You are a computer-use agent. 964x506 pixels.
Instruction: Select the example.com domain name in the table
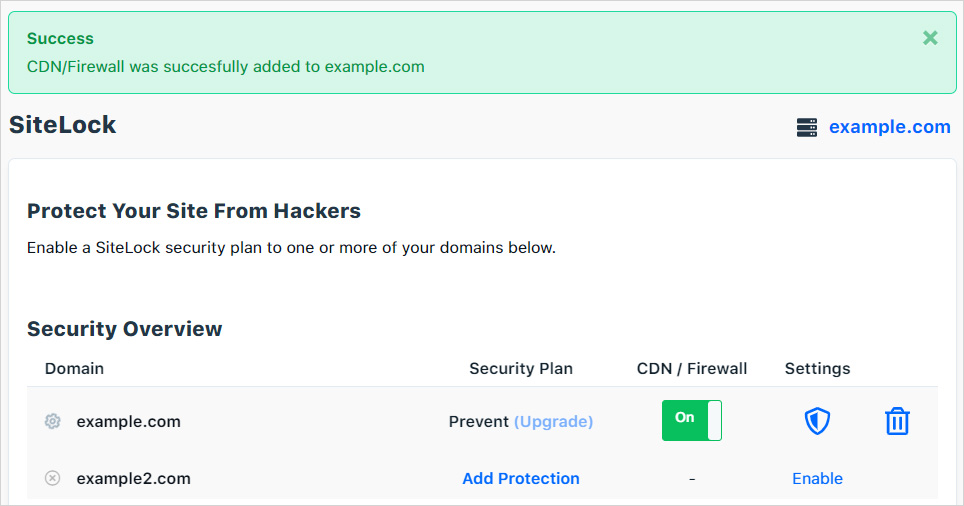coord(128,422)
